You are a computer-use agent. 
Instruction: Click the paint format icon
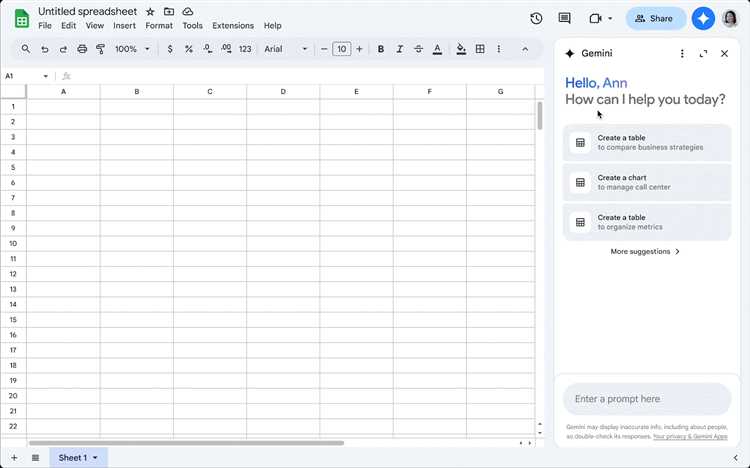click(100, 49)
